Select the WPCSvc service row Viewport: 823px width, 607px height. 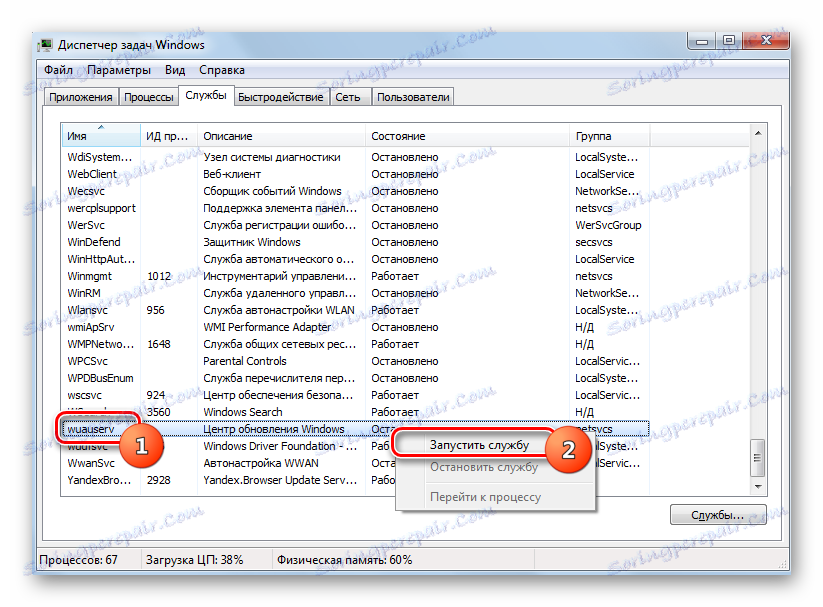point(355,361)
